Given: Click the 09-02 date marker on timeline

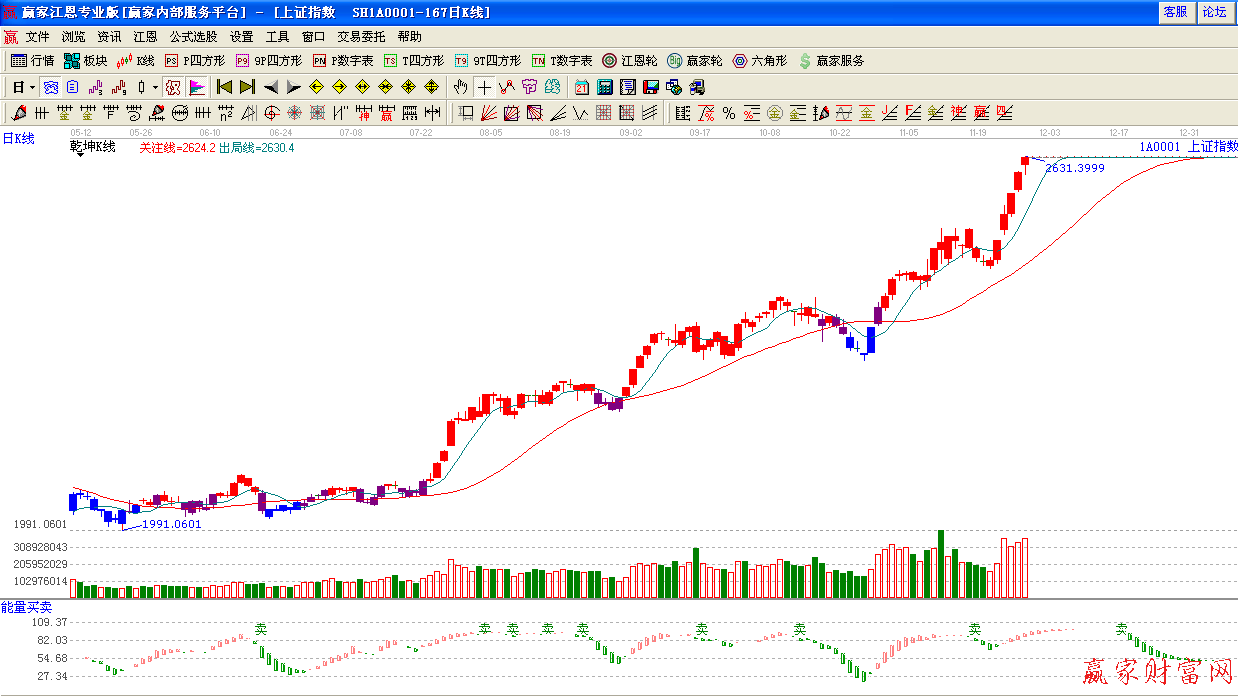Looking at the screenshot, I should click(630, 132).
